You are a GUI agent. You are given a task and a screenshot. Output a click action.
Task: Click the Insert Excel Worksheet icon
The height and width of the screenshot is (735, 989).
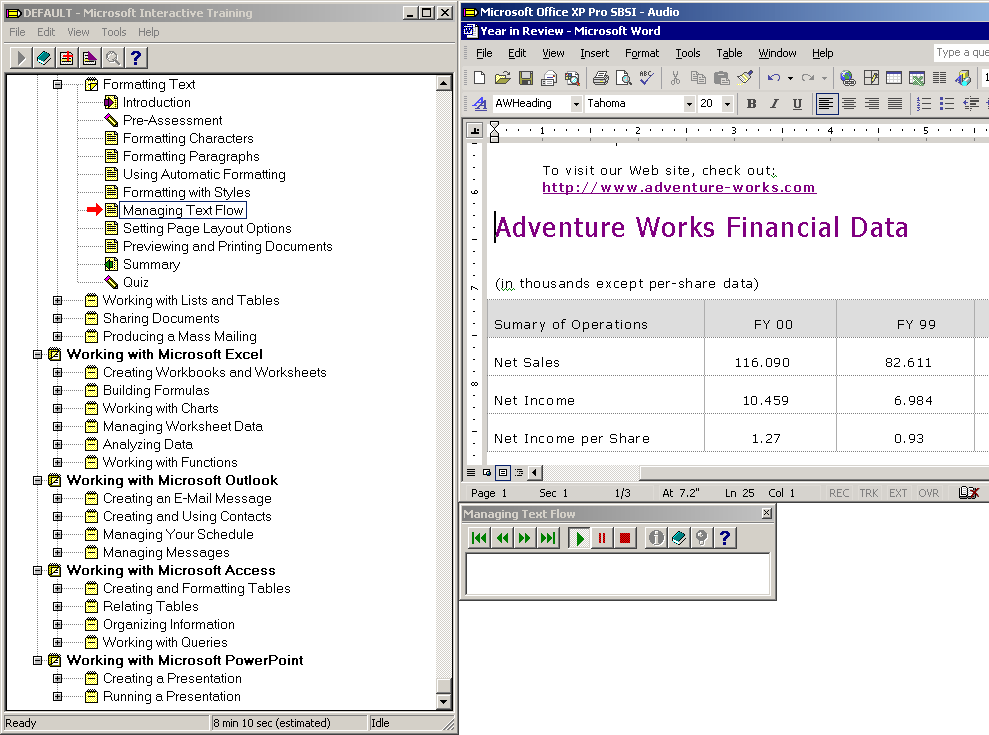(x=916, y=78)
